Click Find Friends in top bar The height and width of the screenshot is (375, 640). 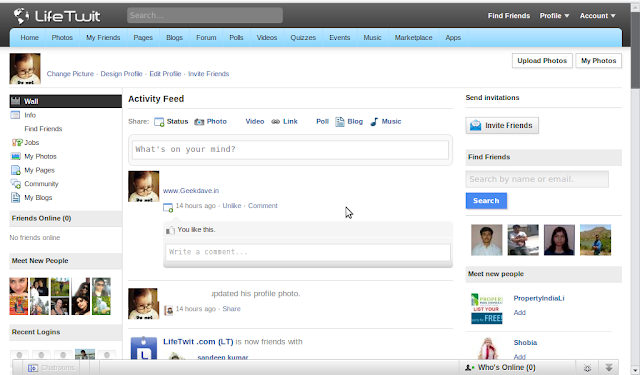click(x=509, y=16)
